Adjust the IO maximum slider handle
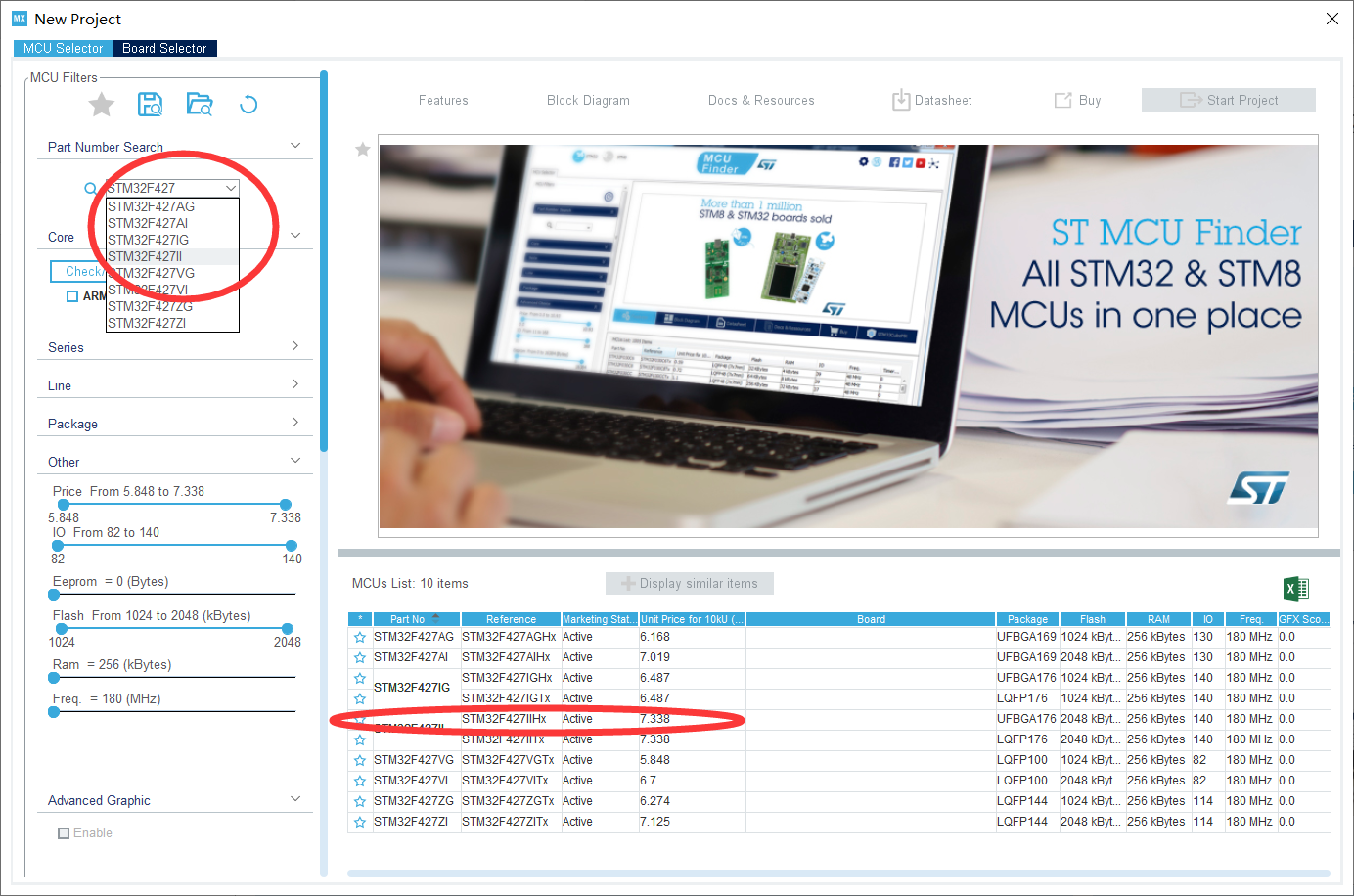1354x896 pixels. click(291, 546)
